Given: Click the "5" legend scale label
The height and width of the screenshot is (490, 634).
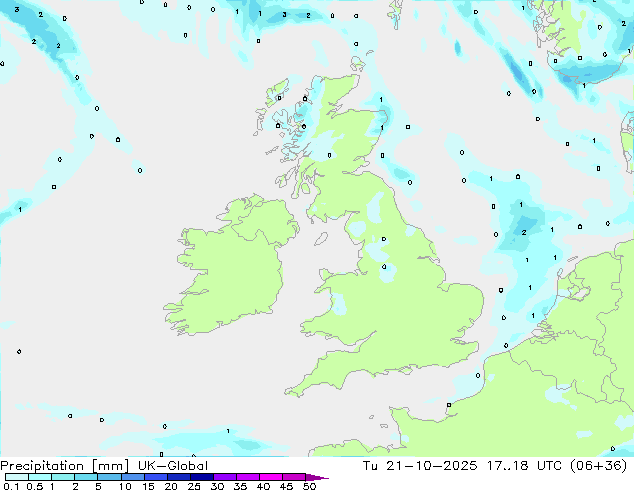Looking at the screenshot, I should [x=98, y=486].
